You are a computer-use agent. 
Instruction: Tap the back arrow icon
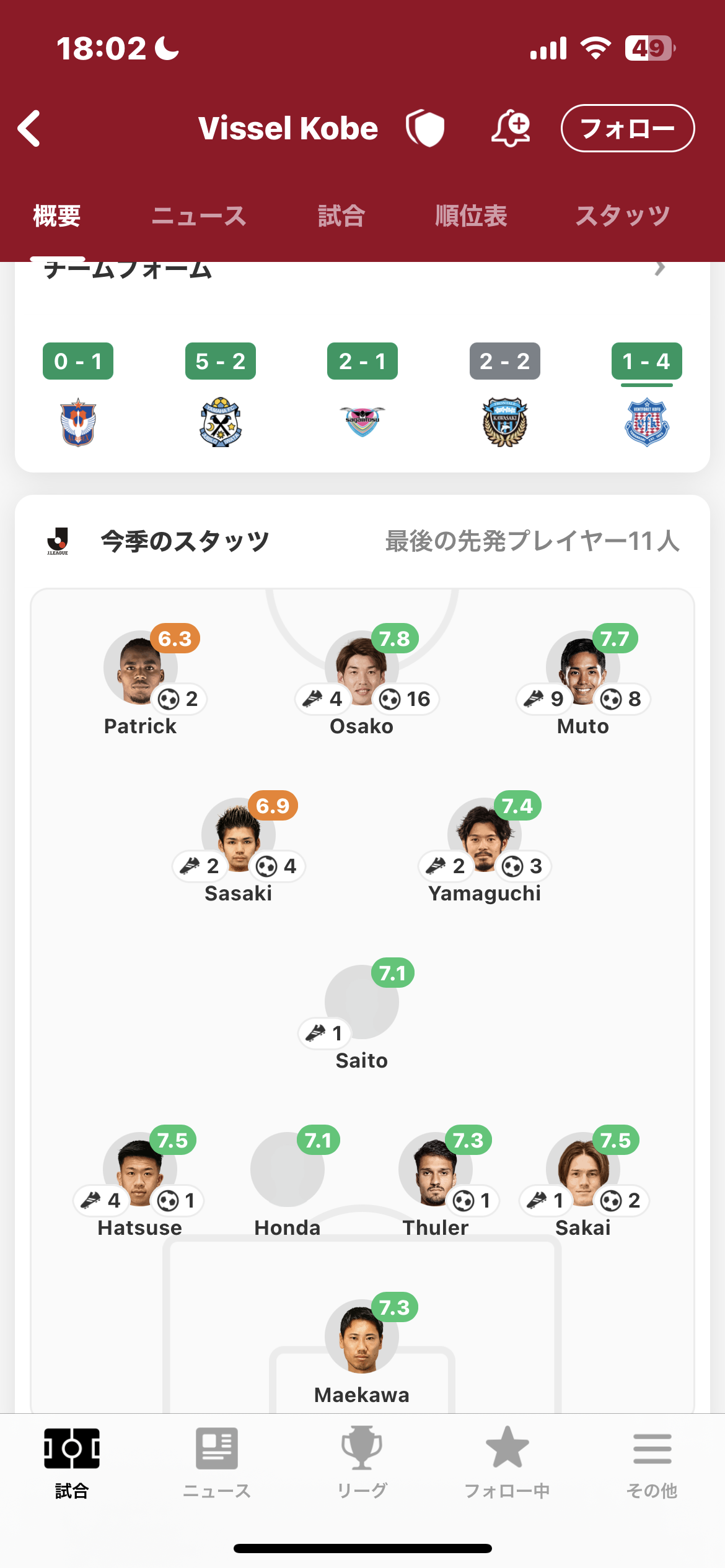[30, 128]
